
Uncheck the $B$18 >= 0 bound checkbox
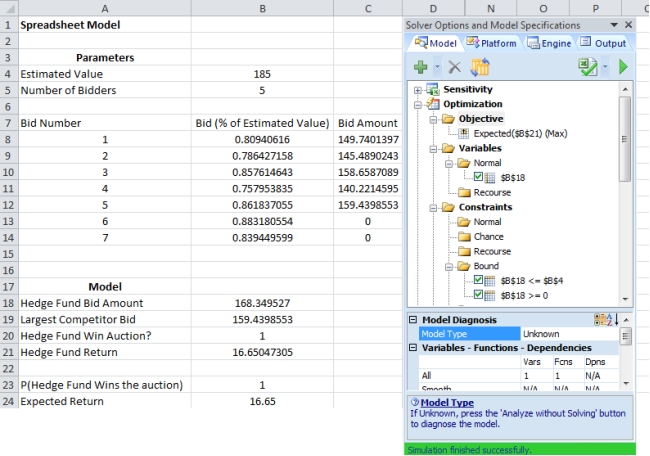(478, 295)
